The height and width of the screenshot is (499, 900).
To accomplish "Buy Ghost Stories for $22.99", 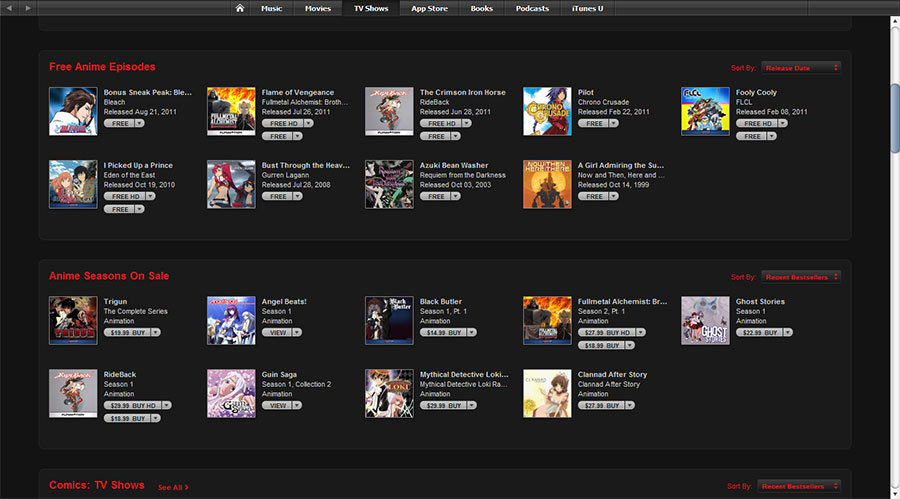I will click(x=759, y=332).
